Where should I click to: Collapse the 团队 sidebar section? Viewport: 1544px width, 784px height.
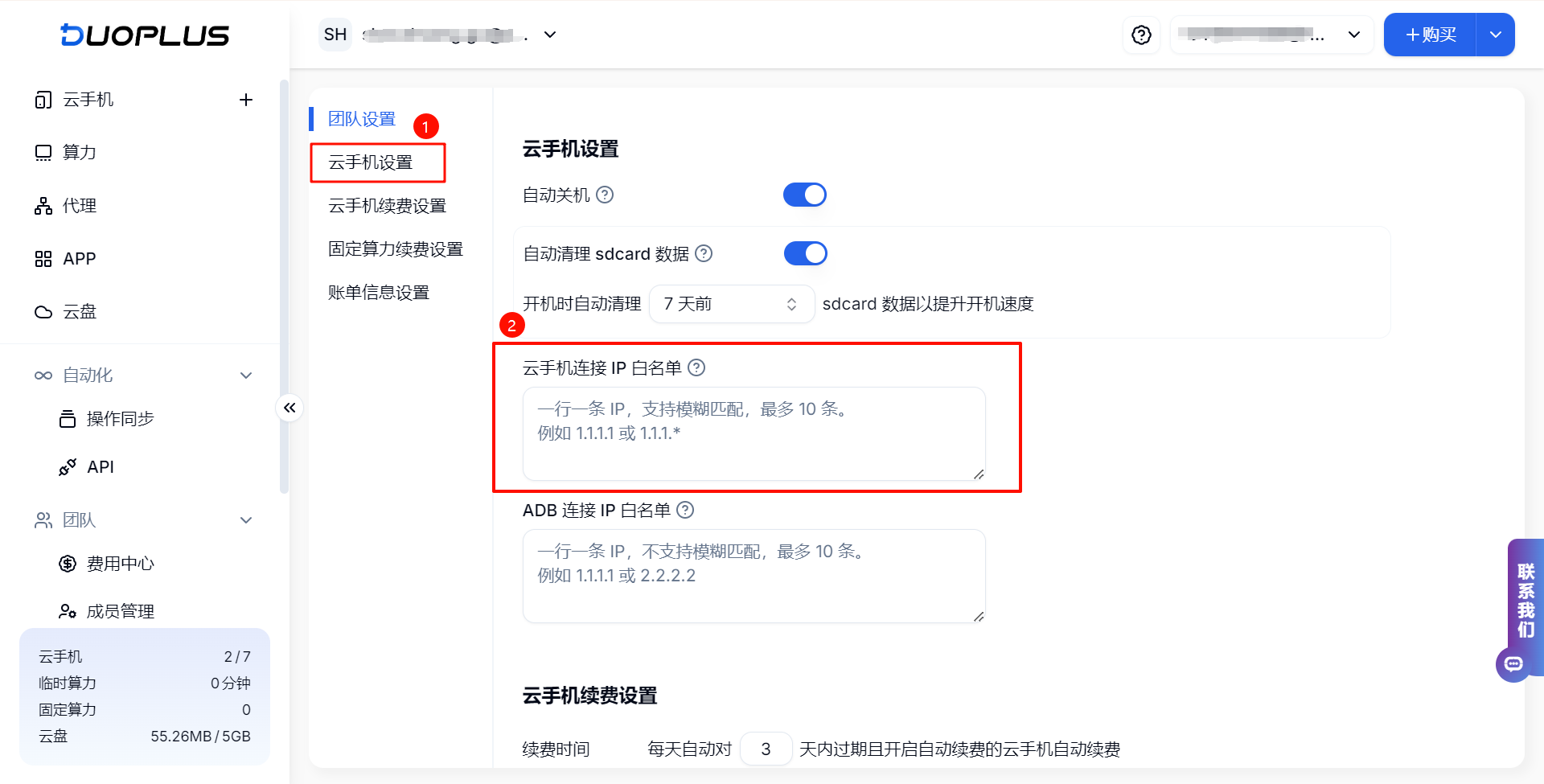pos(246,520)
